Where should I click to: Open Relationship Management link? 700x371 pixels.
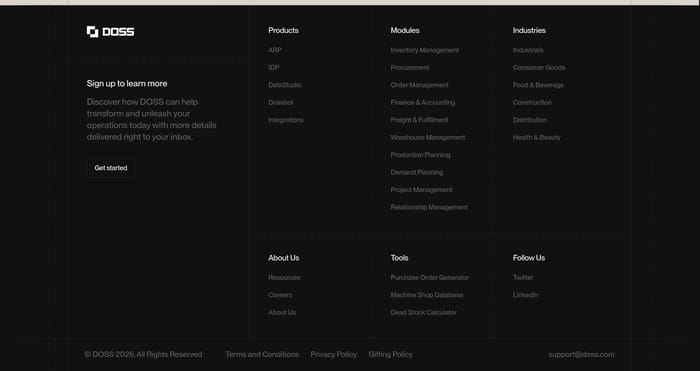429,207
